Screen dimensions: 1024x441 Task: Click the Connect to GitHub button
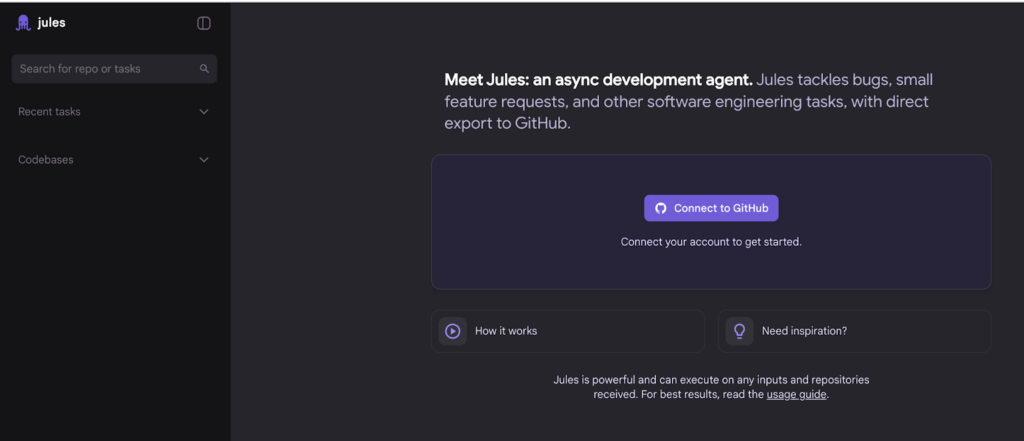pos(711,208)
